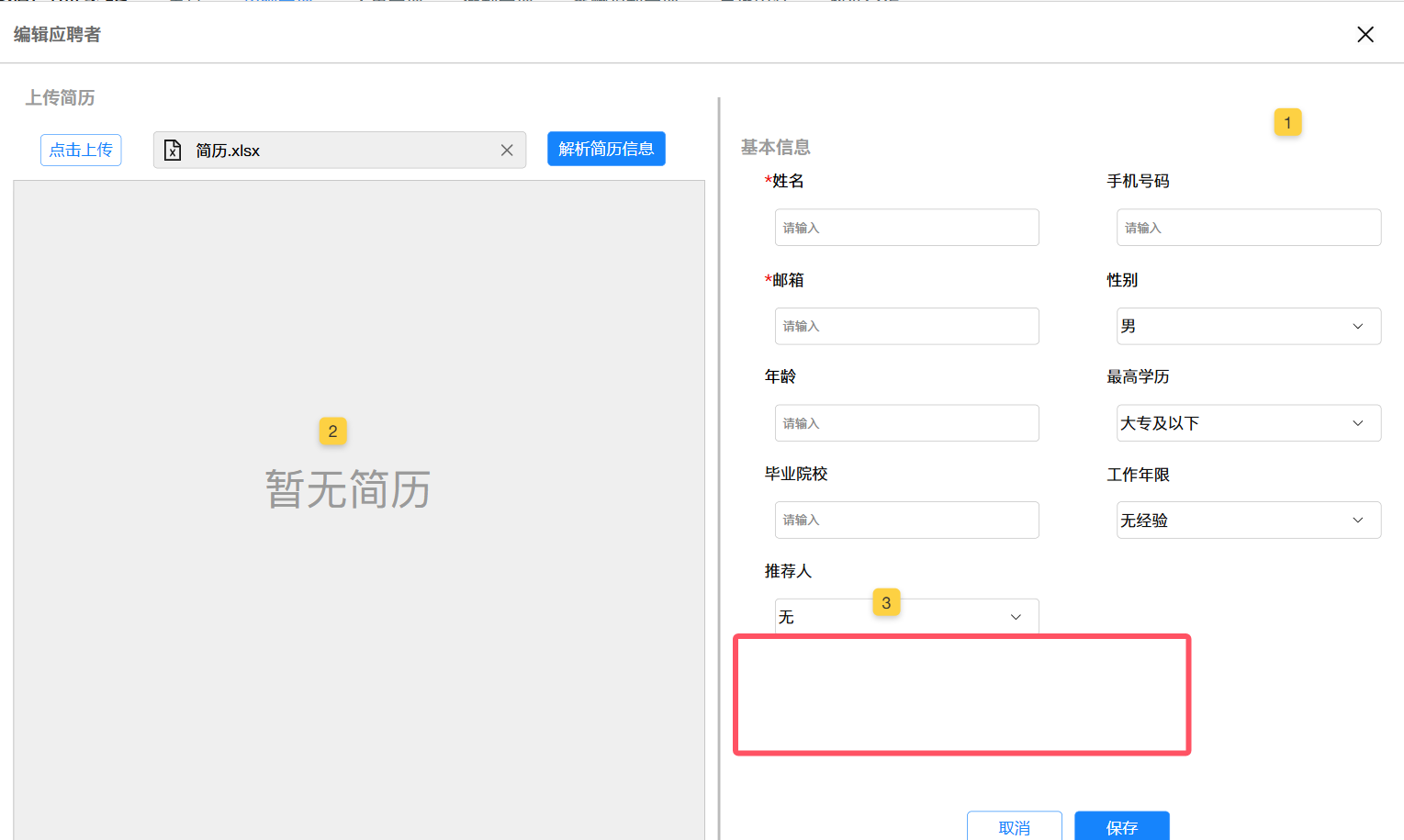Select the yellow marker numbered 2
Viewport: 1404px width, 840px height.
tap(332, 431)
